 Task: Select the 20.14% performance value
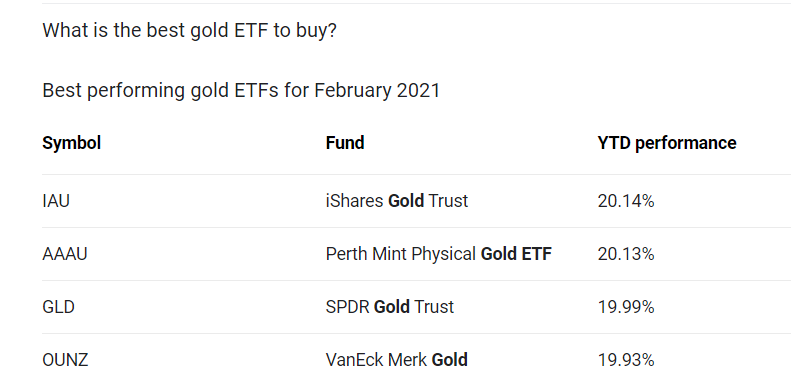point(626,201)
